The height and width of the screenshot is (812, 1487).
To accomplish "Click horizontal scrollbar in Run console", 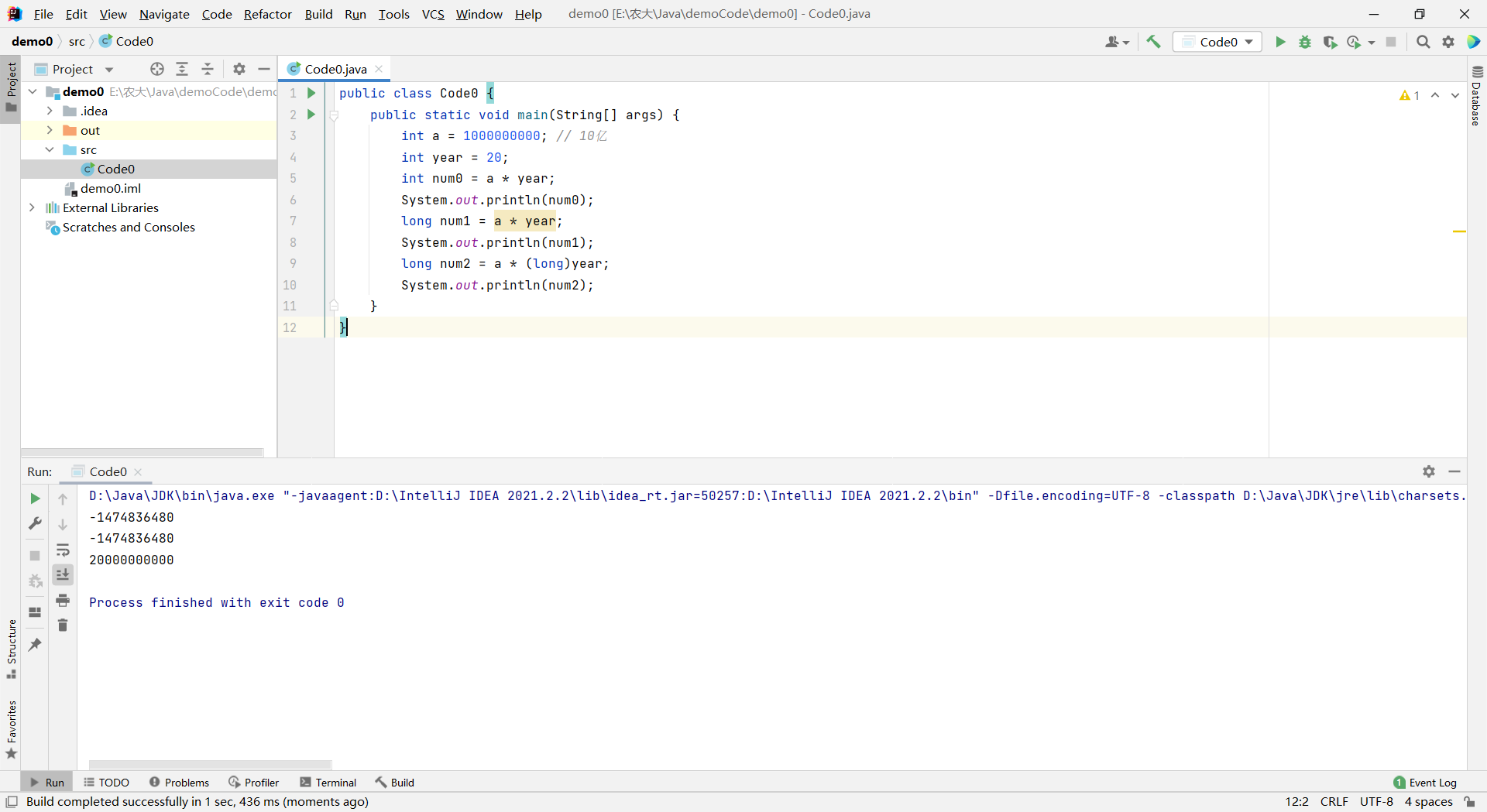I will (210, 764).
